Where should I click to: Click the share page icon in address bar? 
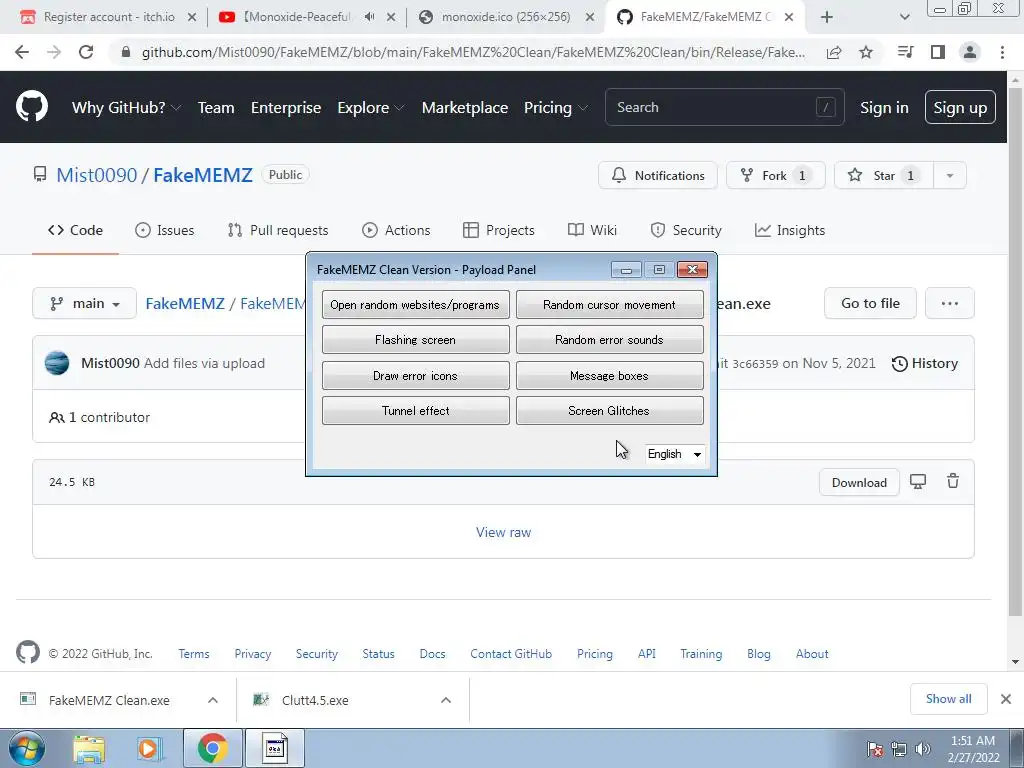tap(834, 52)
